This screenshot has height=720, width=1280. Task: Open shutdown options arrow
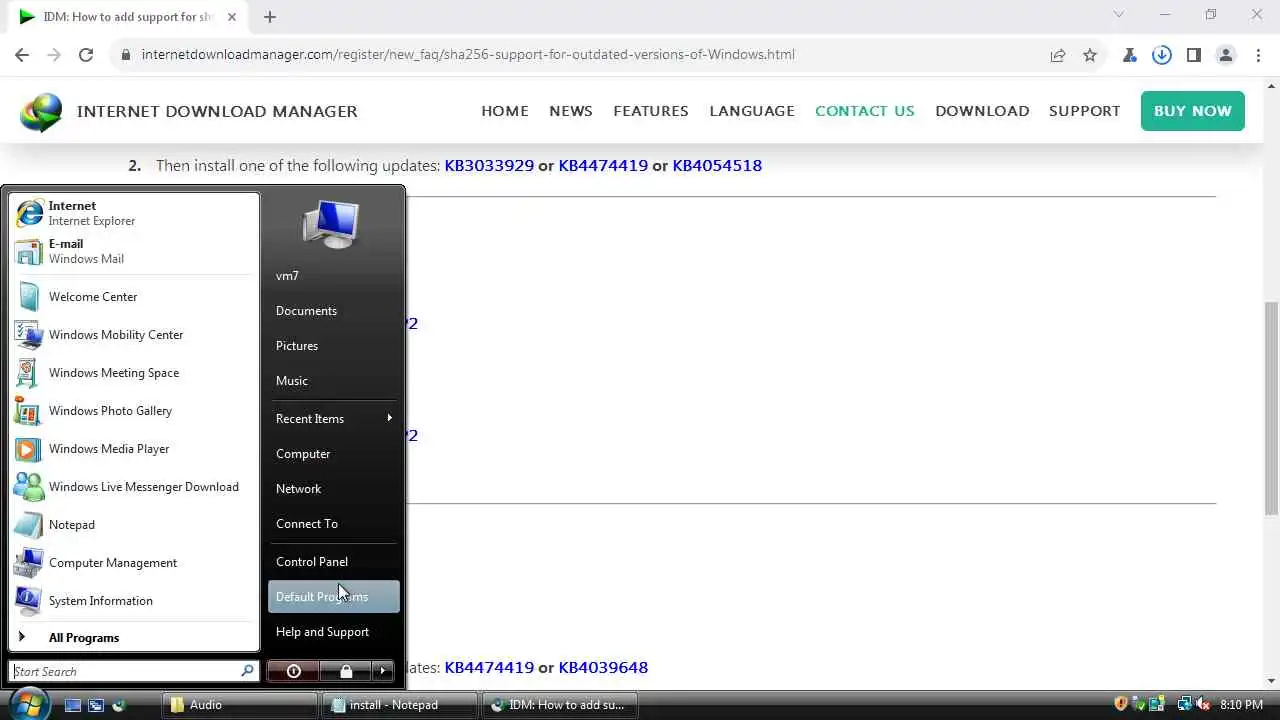tap(383, 671)
